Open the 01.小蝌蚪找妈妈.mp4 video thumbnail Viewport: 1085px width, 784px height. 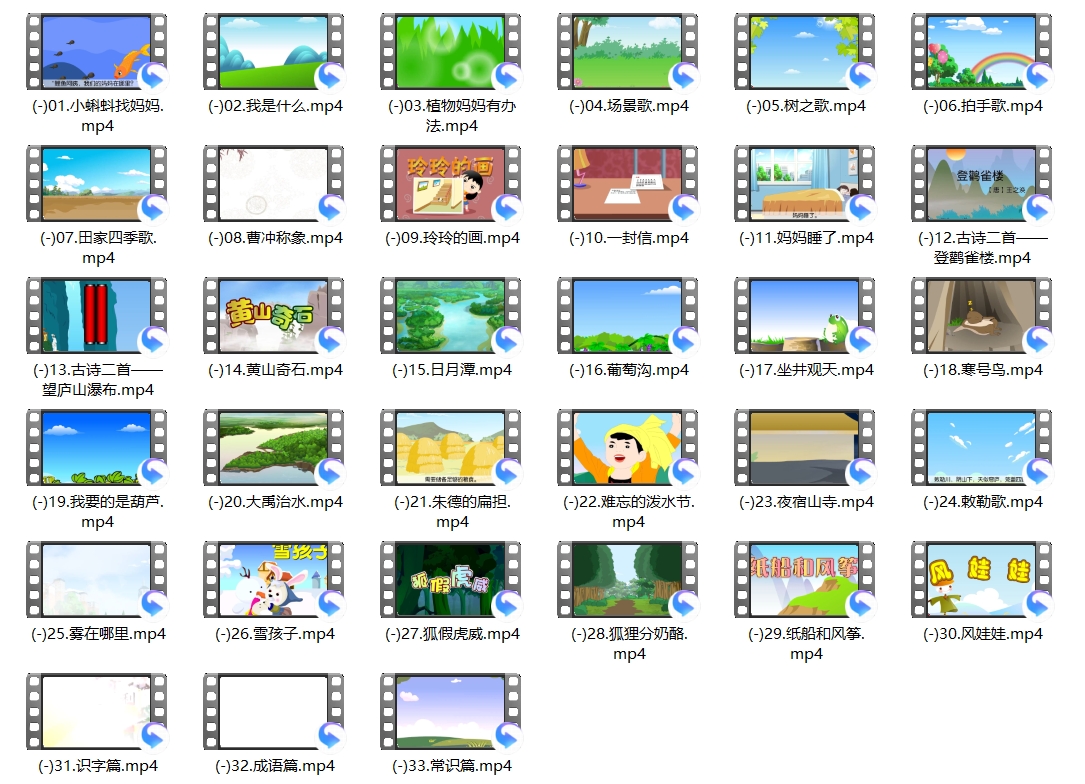[x=97, y=52]
